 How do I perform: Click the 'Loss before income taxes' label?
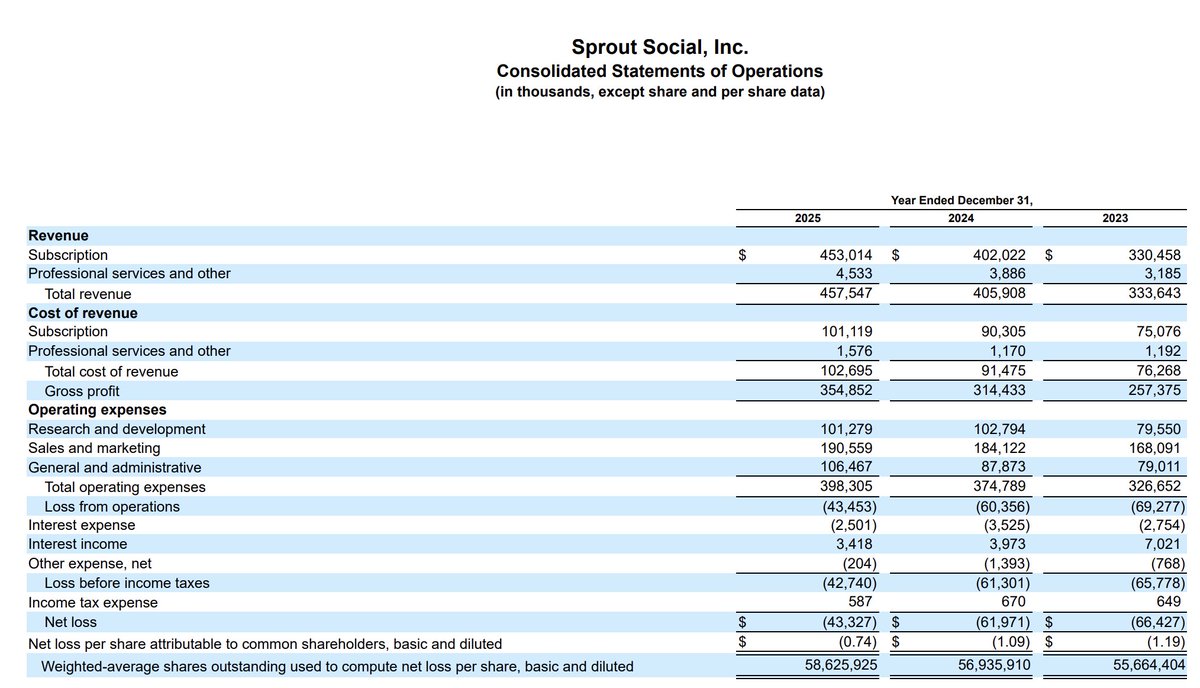(127, 583)
